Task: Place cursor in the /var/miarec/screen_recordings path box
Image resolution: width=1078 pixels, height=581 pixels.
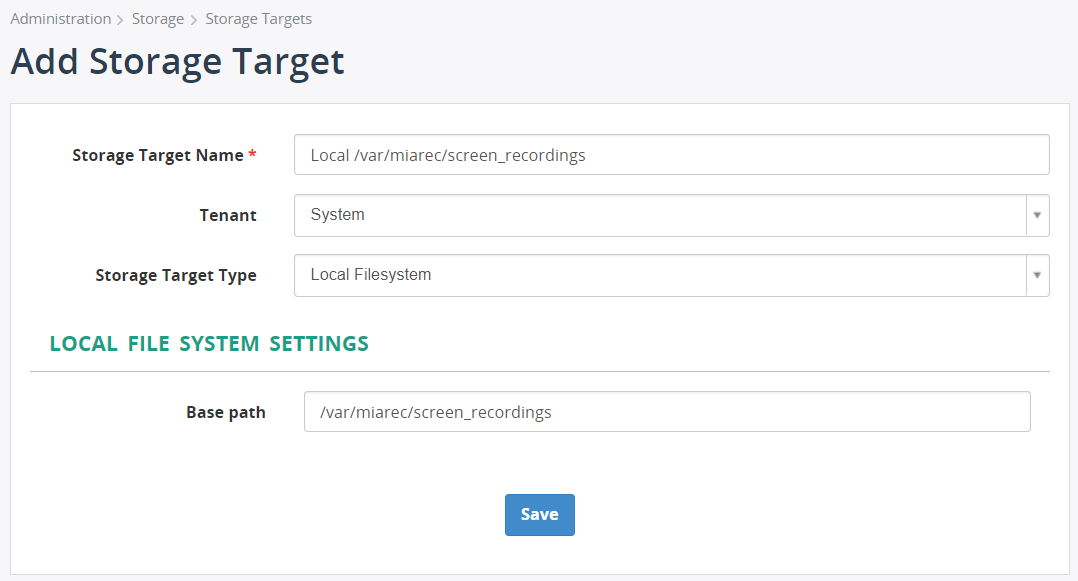Action: [x=666, y=411]
